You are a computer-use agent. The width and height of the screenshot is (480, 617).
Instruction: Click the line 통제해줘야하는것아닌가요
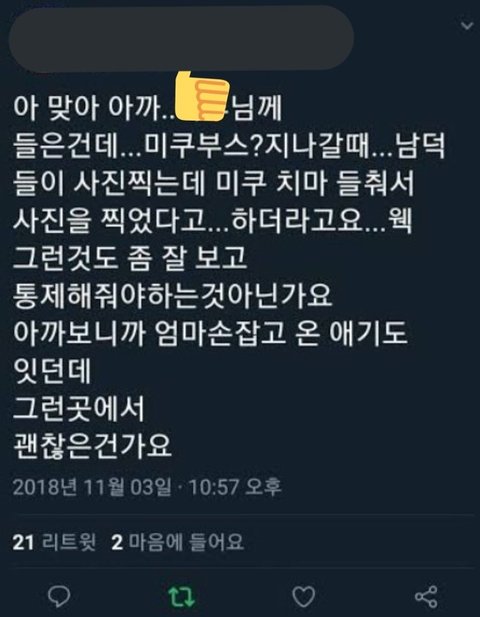point(173,296)
